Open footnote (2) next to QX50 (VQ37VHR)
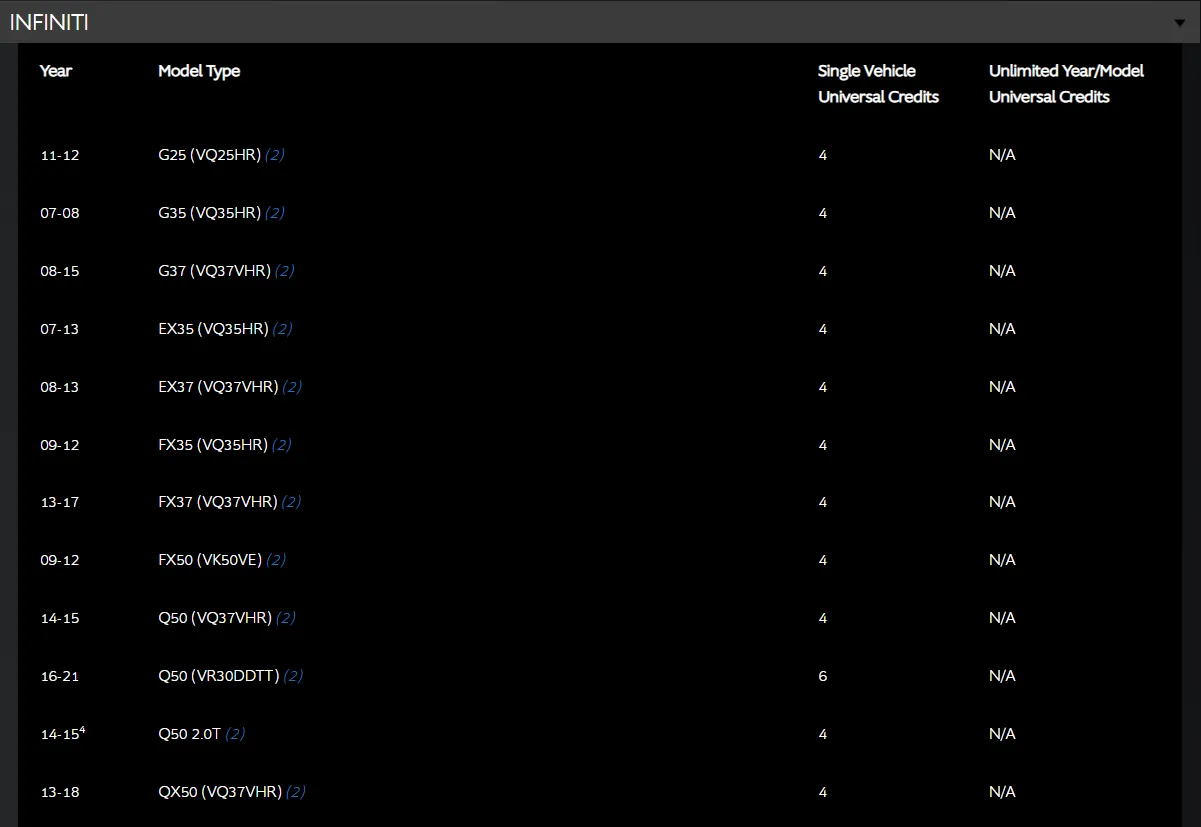1201x827 pixels. (296, 792)
